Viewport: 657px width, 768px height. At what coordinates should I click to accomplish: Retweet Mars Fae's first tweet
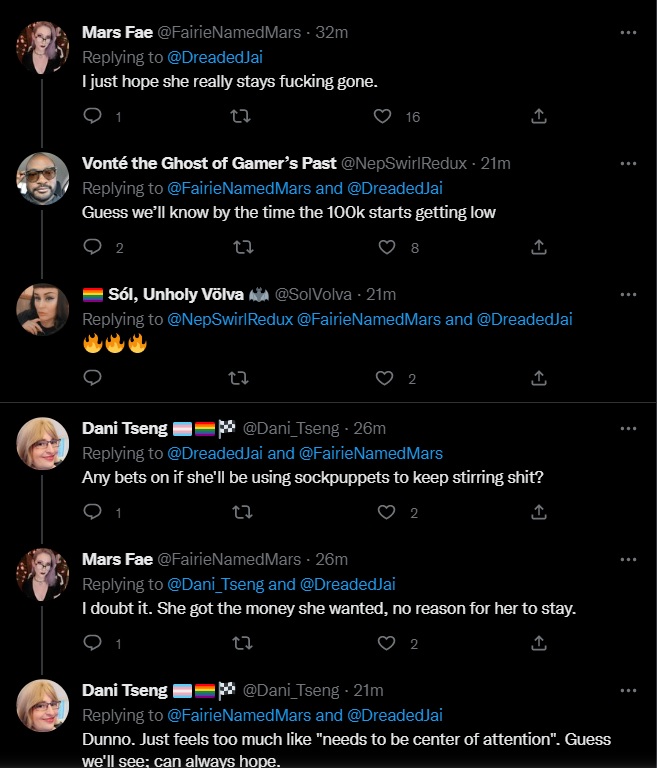pos(240,116)
